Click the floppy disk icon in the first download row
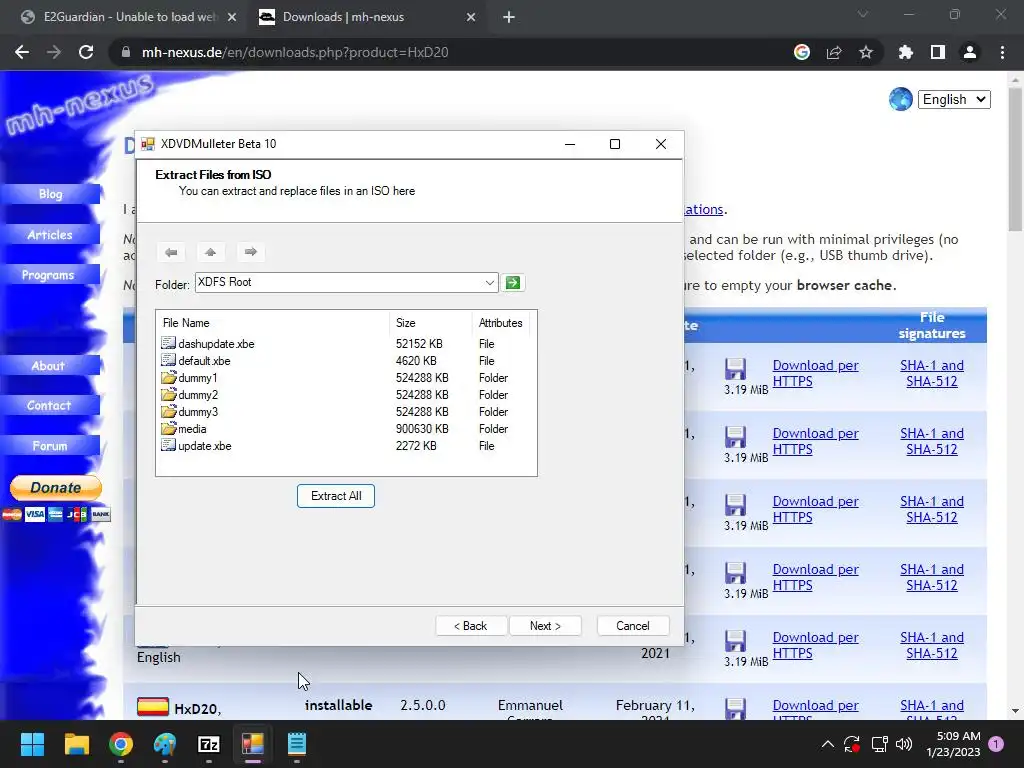Image resolution: width=1024 pixels, height=768 pixels. click(735, 368)
